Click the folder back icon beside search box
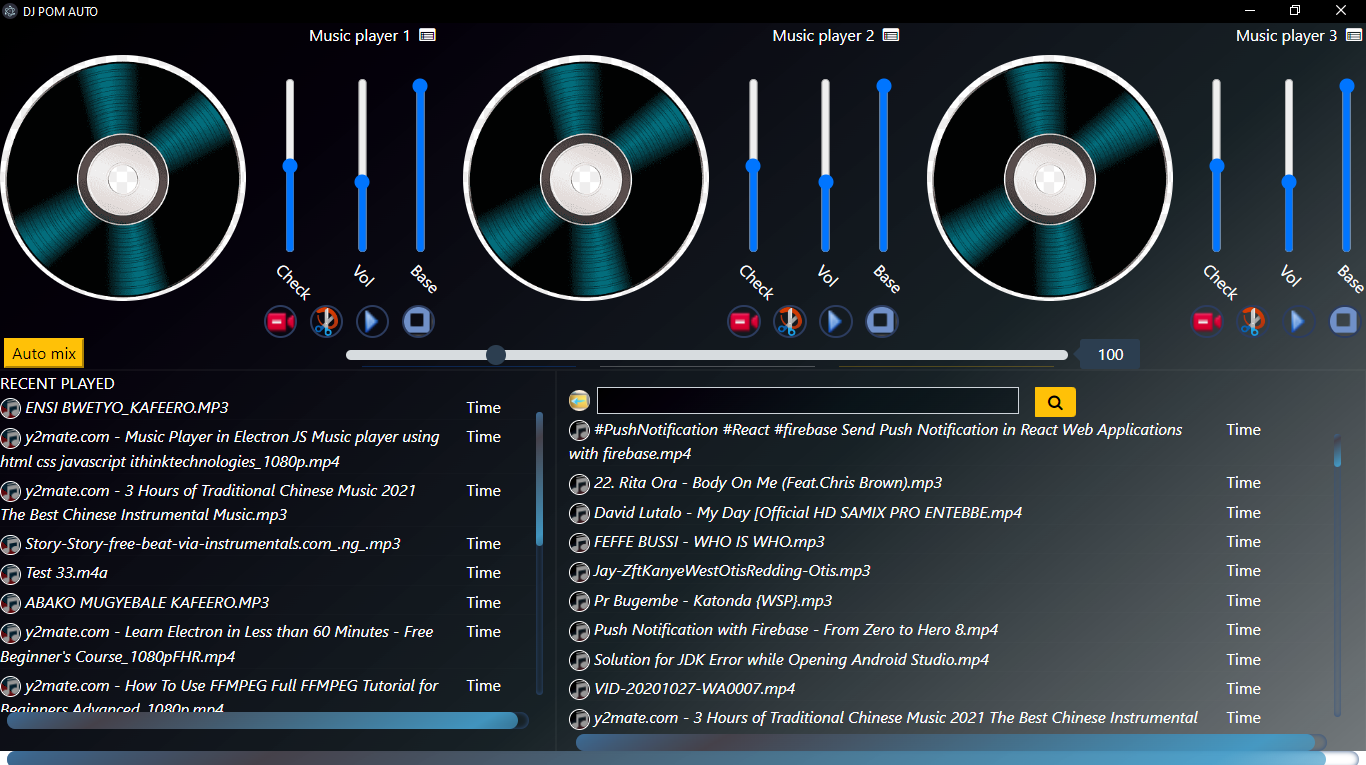 [579, 401]
